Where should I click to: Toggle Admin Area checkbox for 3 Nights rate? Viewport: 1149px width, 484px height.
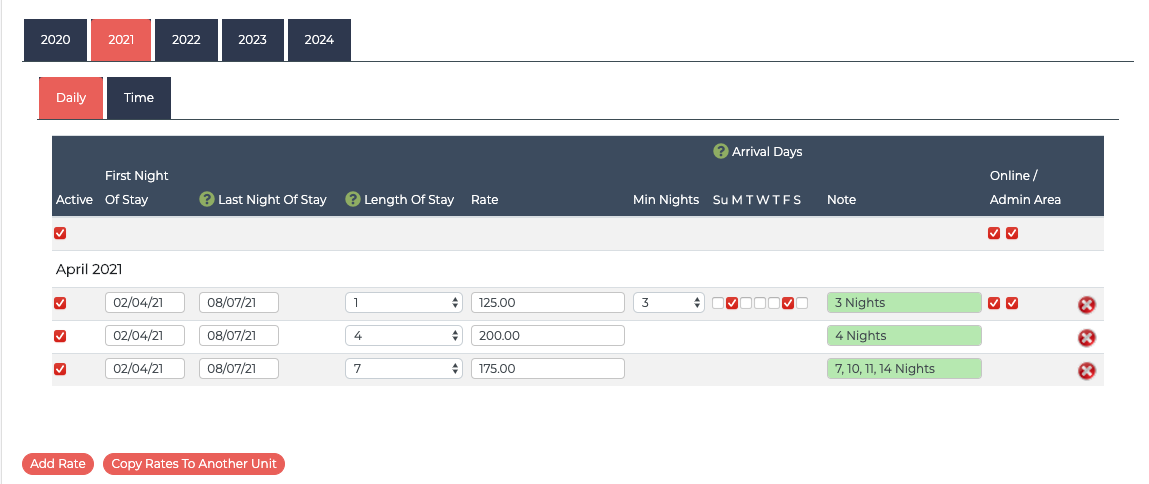click(x=1012, y=303)
